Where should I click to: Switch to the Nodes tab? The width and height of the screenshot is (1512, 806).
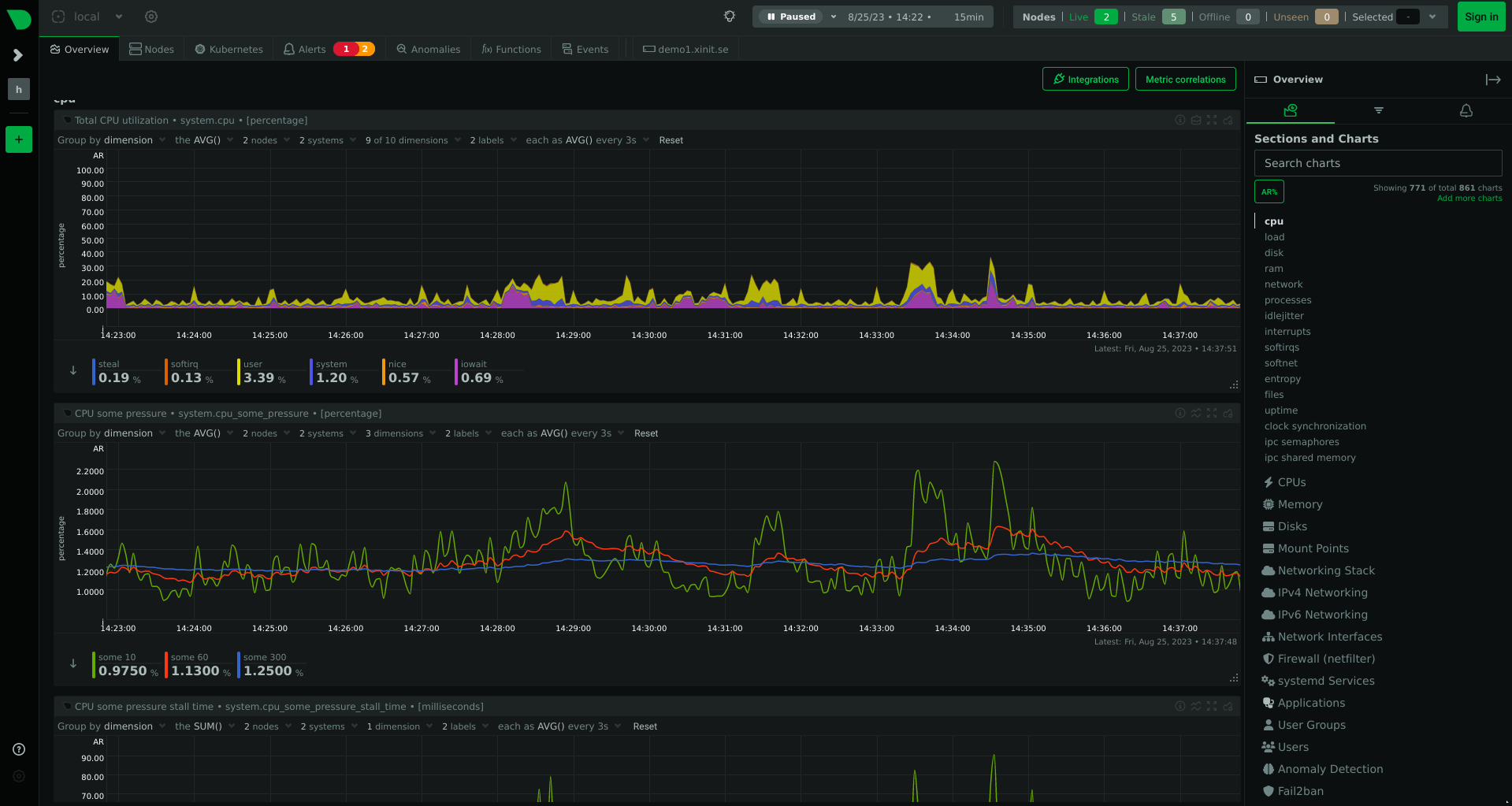pos(152,49)
